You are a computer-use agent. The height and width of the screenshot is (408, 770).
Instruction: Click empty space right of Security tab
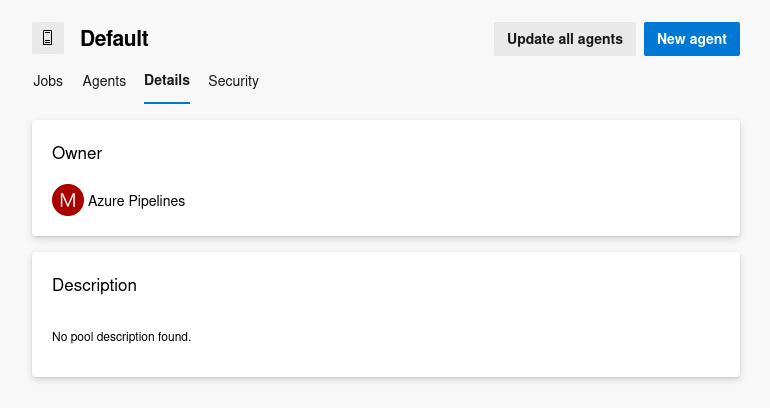pyautogui.click(x=491, y=81)
